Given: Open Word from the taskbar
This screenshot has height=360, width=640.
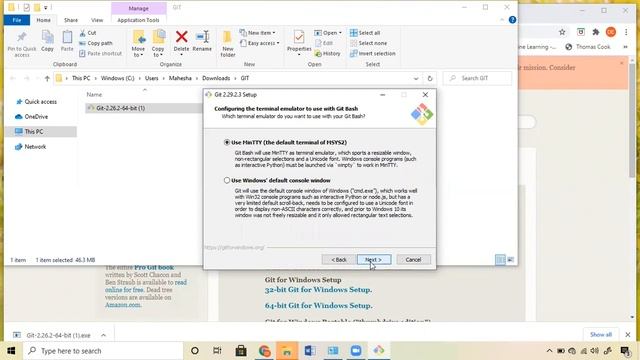Looking at the screenshot, I should pos(309,351).
